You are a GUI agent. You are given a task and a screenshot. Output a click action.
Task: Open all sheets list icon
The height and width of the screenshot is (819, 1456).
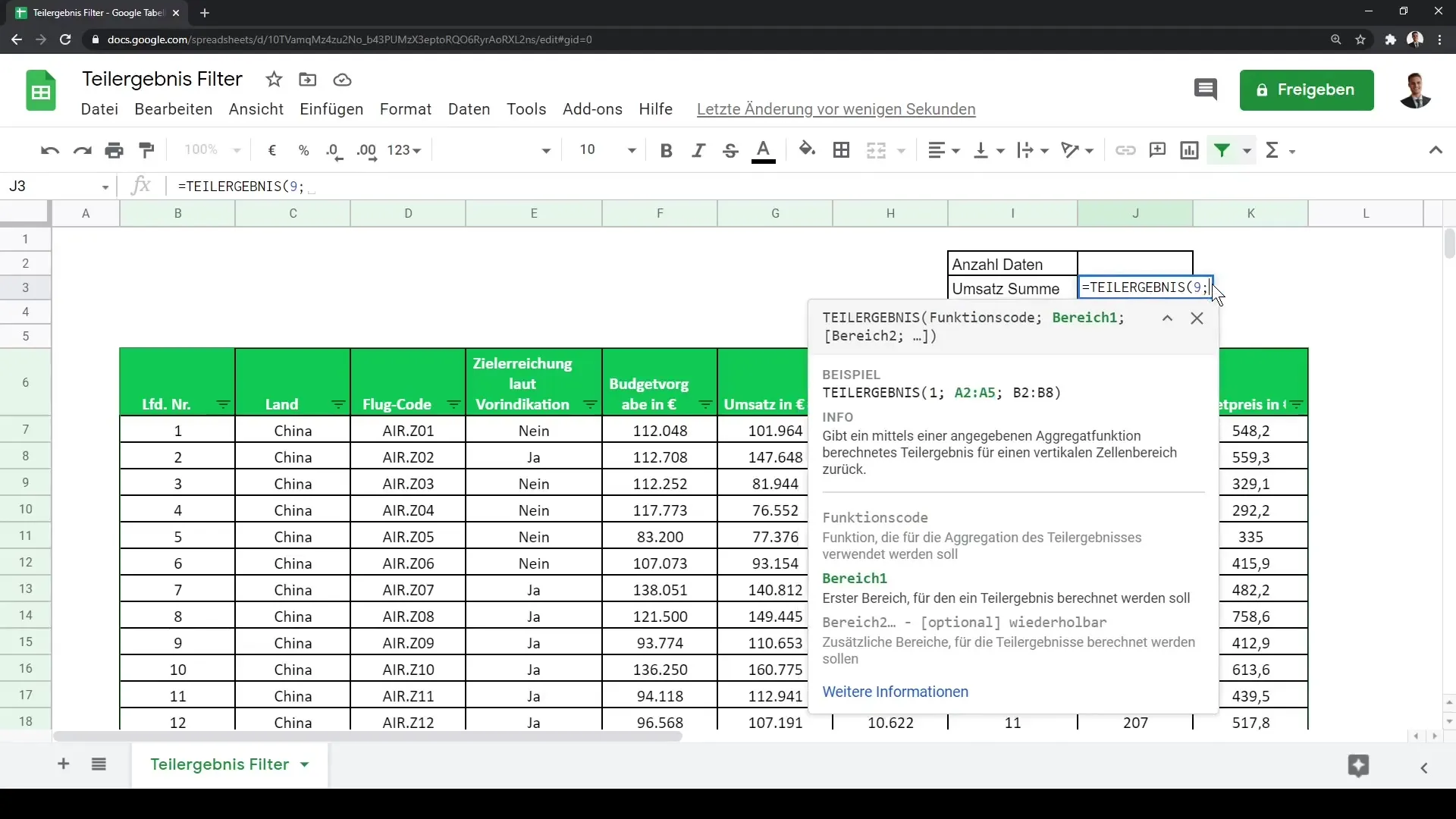pyautogui.click(x=99, y=764)
